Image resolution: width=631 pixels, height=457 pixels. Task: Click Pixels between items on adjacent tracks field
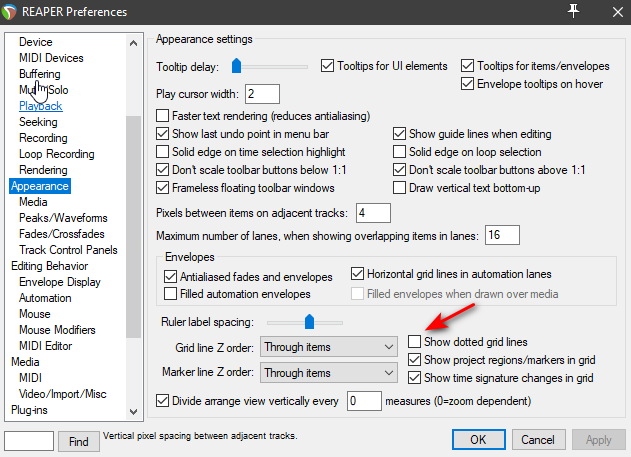tap(373, 213)
